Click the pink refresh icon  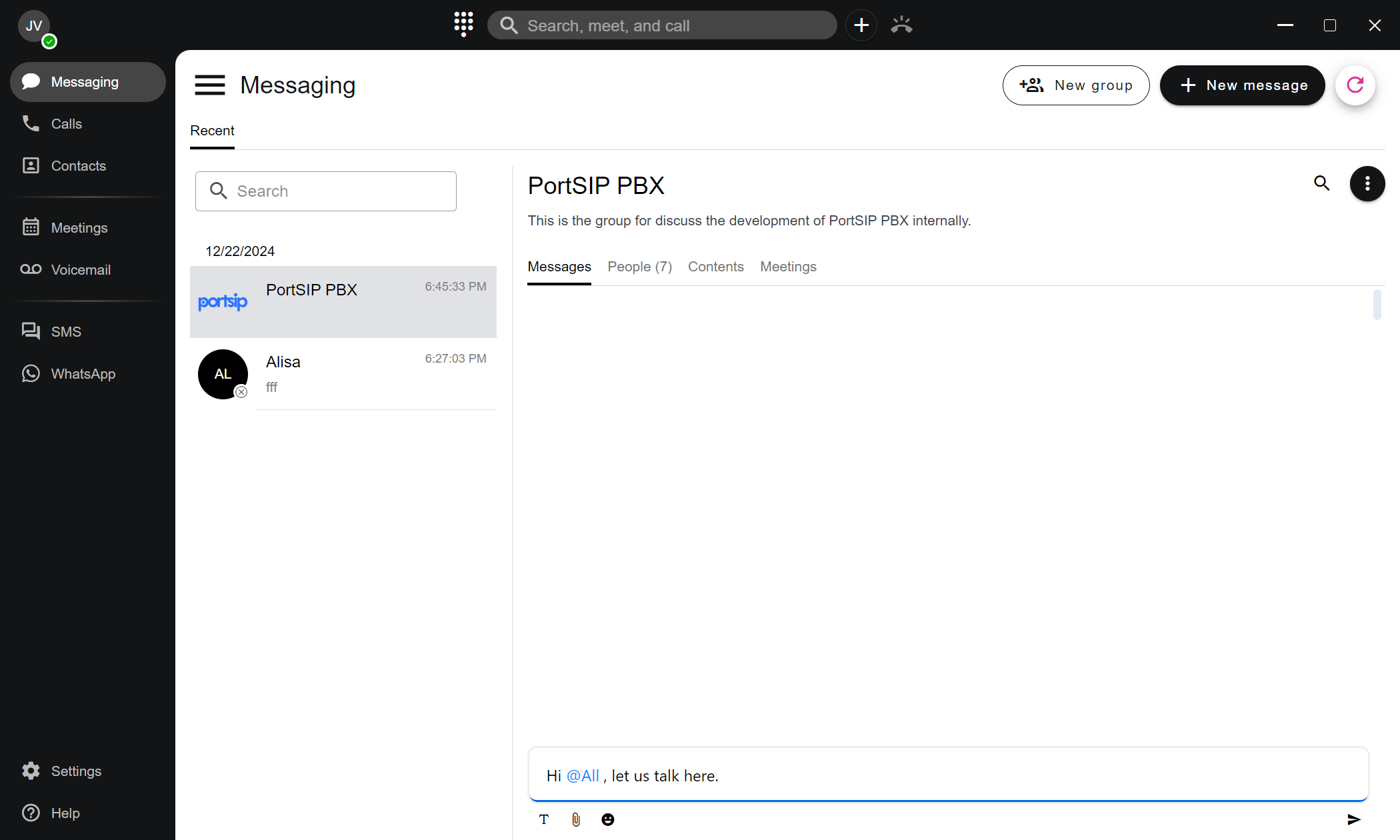pos(1355,85)
